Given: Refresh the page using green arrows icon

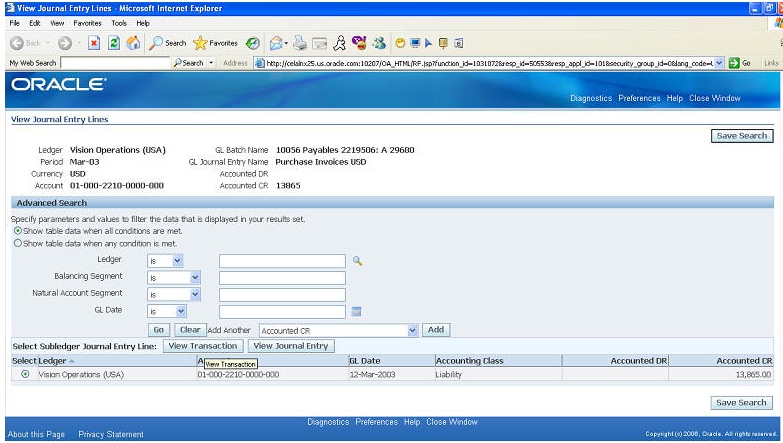Looking at the screenshot, I should [x=114, y=43].
